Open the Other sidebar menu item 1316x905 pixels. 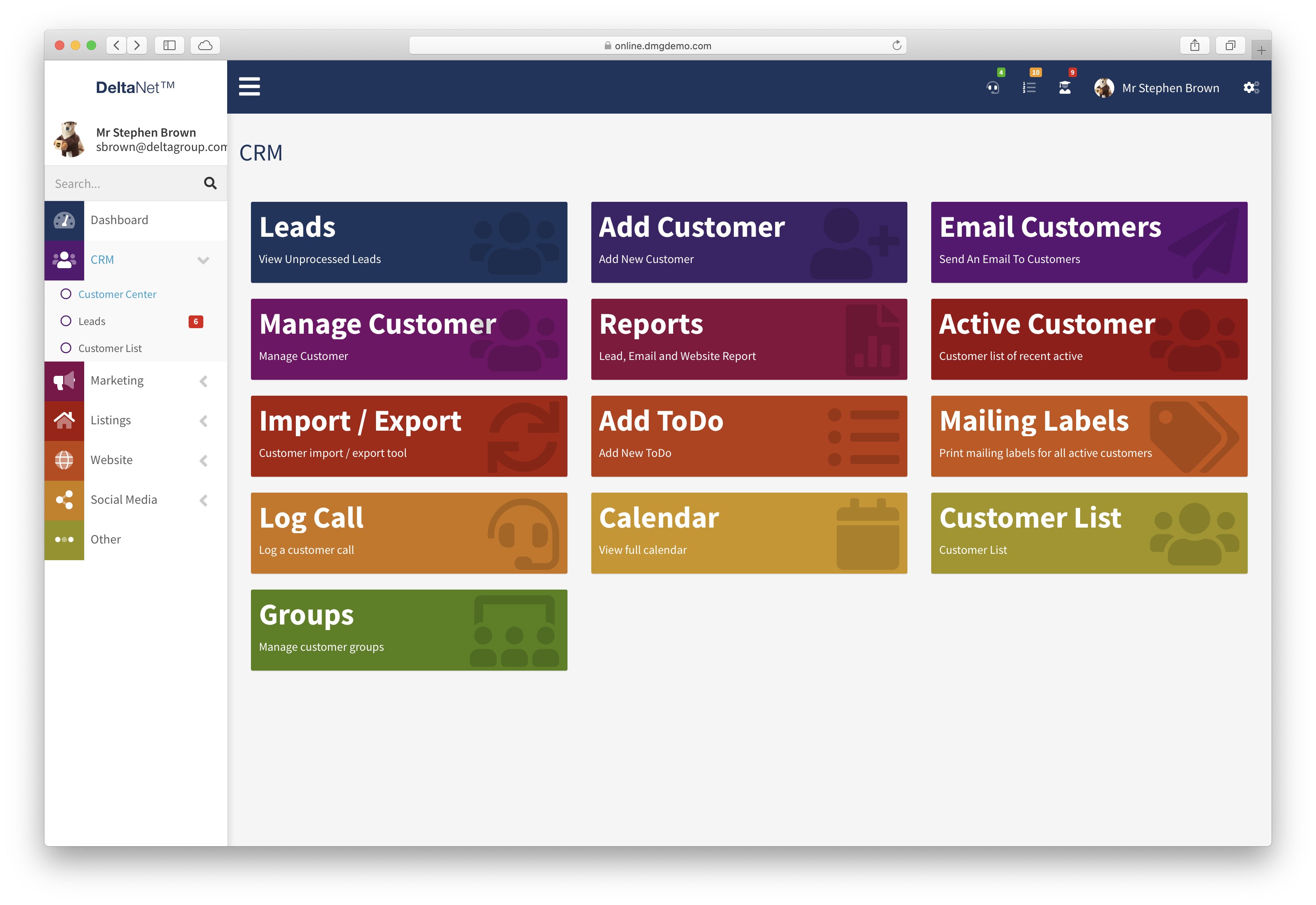pyautogui.click(x=105, y=539)
